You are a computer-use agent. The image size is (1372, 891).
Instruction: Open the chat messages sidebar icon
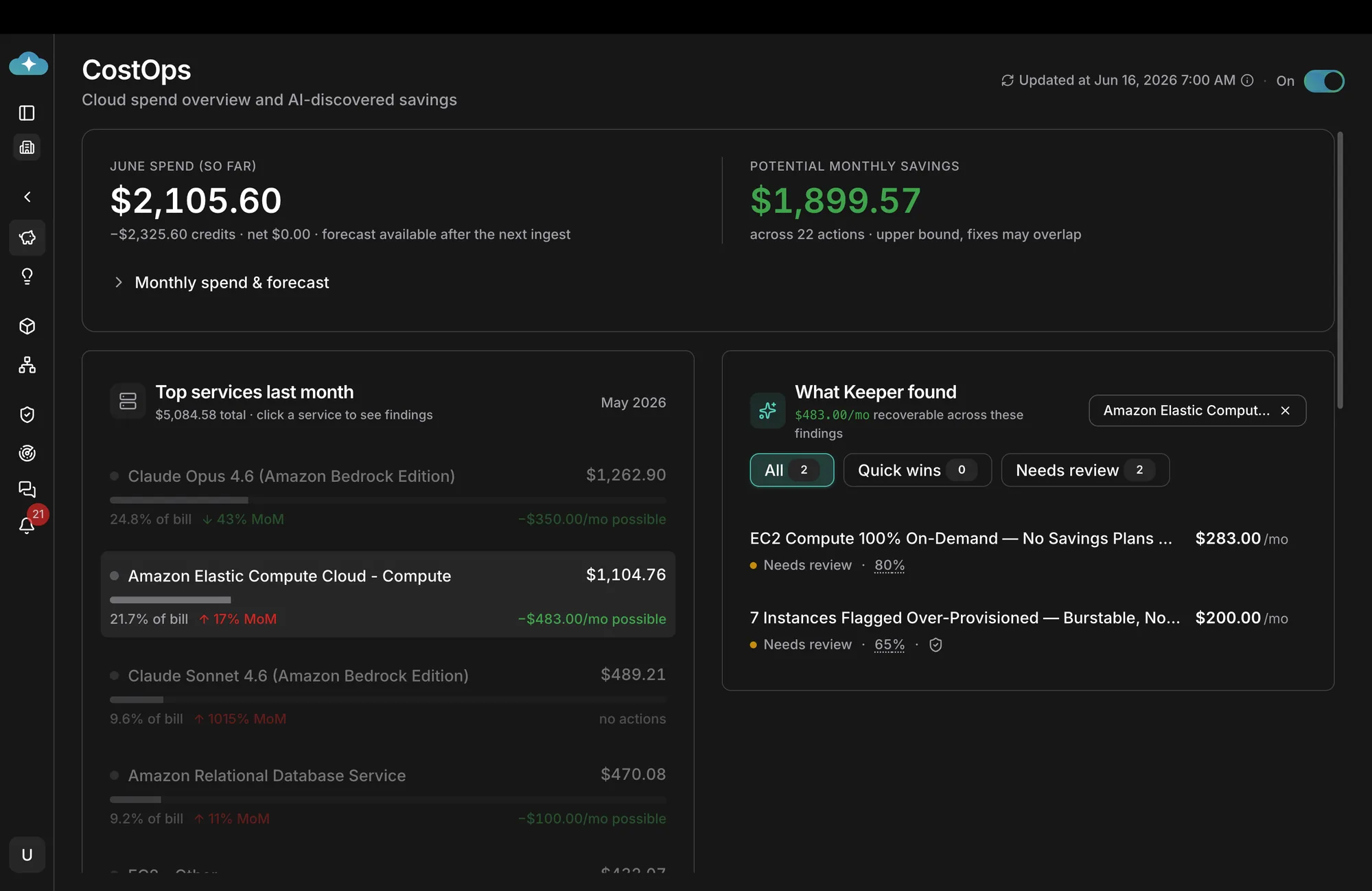coord(27,489)
